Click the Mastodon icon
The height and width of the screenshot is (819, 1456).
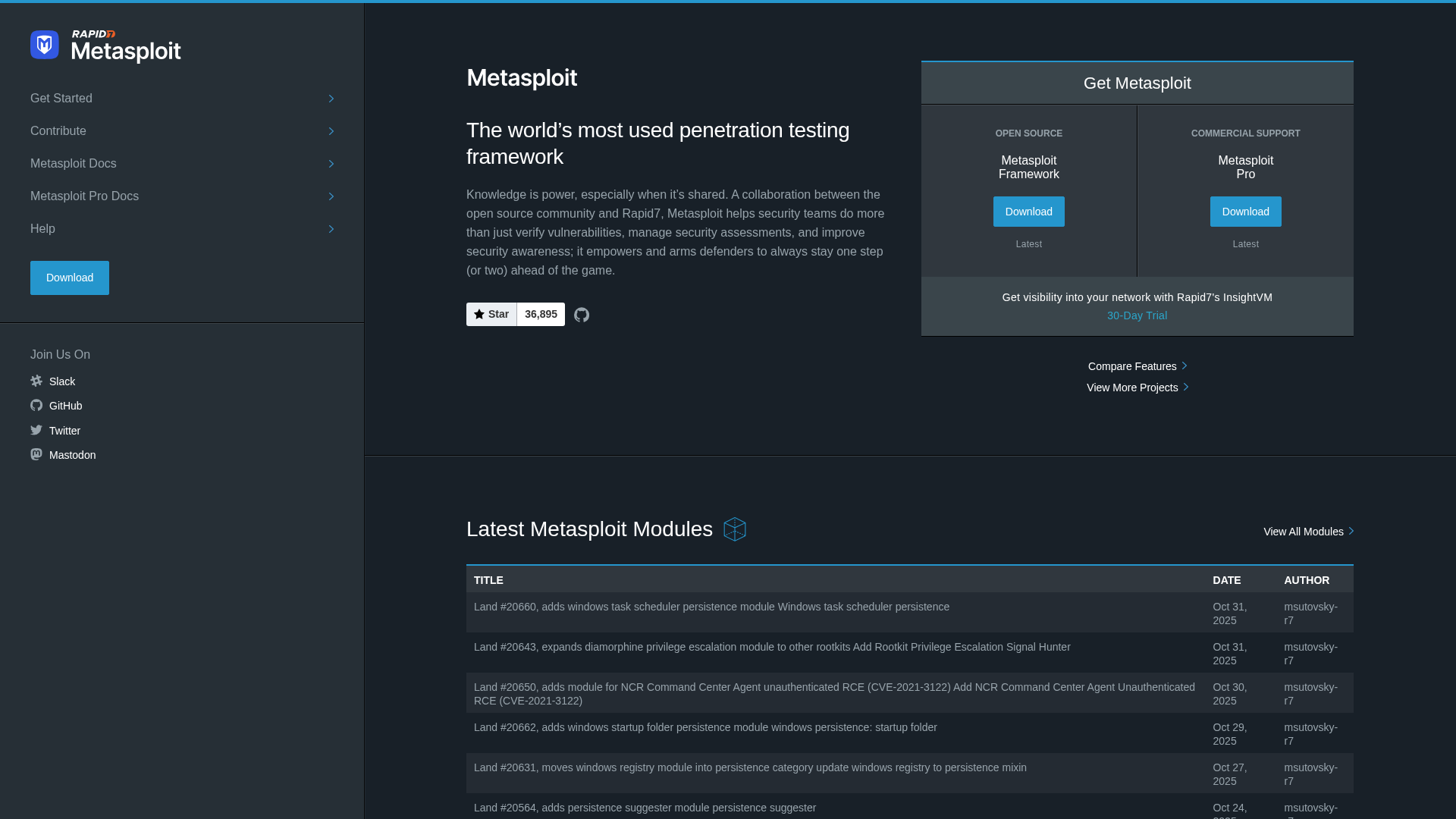tap(36, 454)
